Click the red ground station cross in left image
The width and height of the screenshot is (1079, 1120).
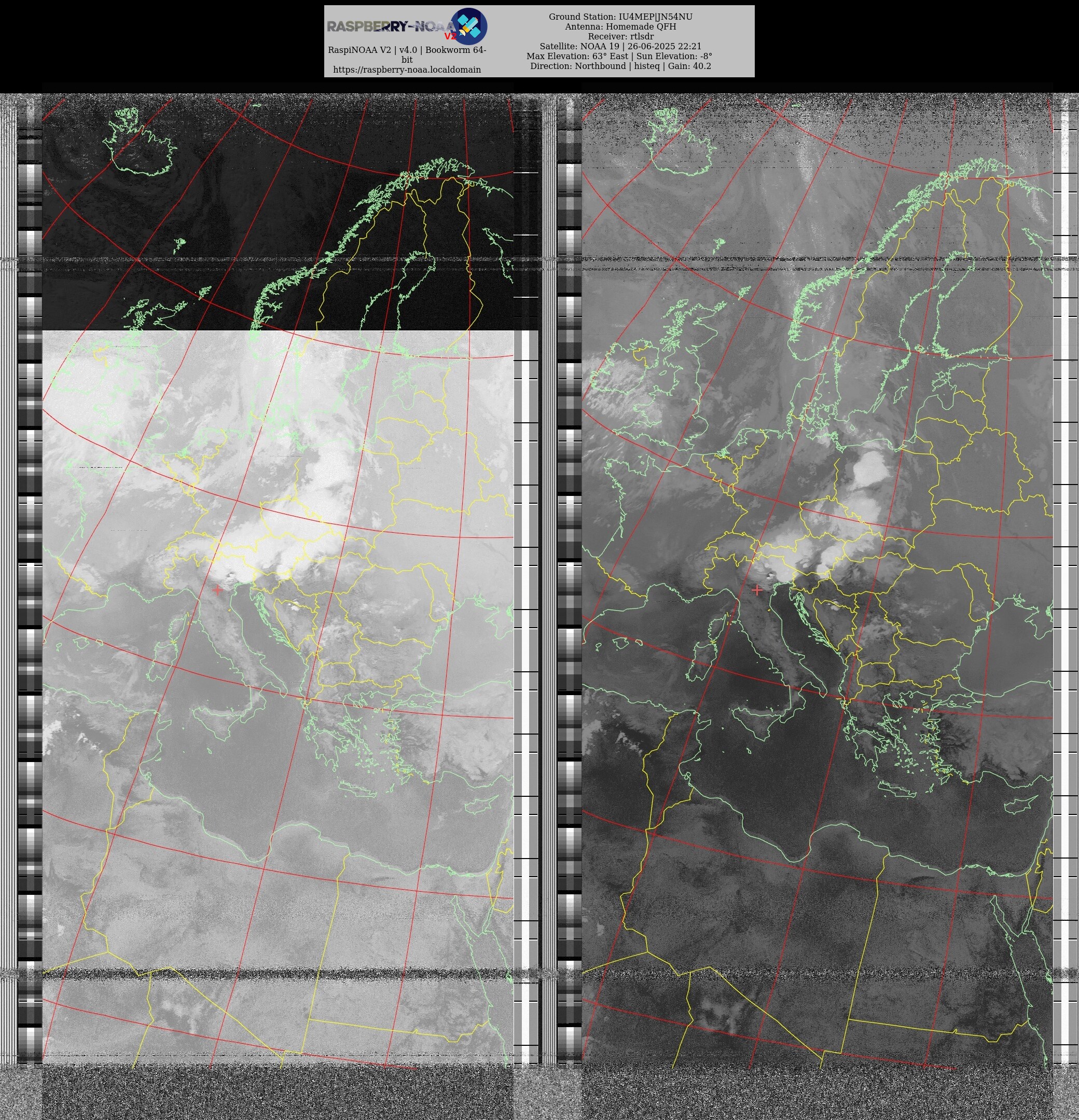click(218, 589)
